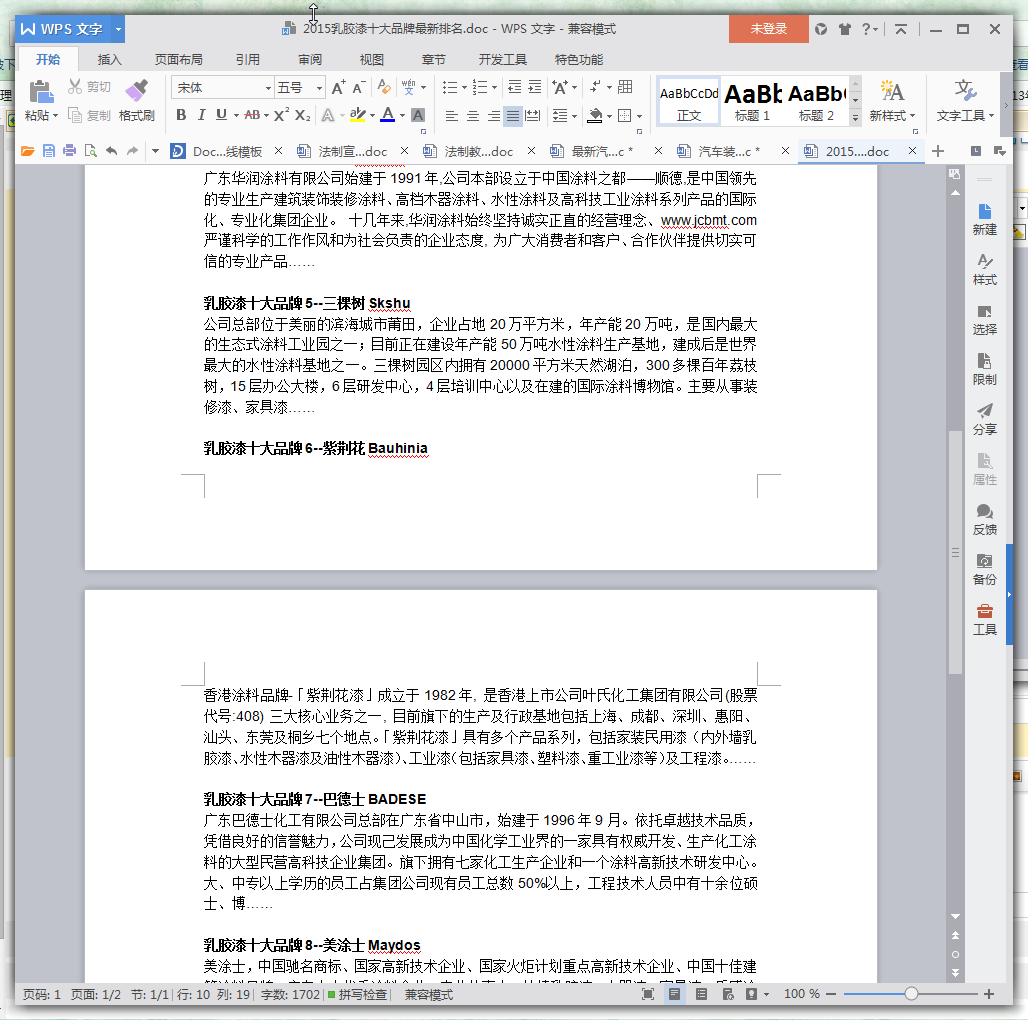Apply the 标题 2 heading style

click(x=816, y=101)
